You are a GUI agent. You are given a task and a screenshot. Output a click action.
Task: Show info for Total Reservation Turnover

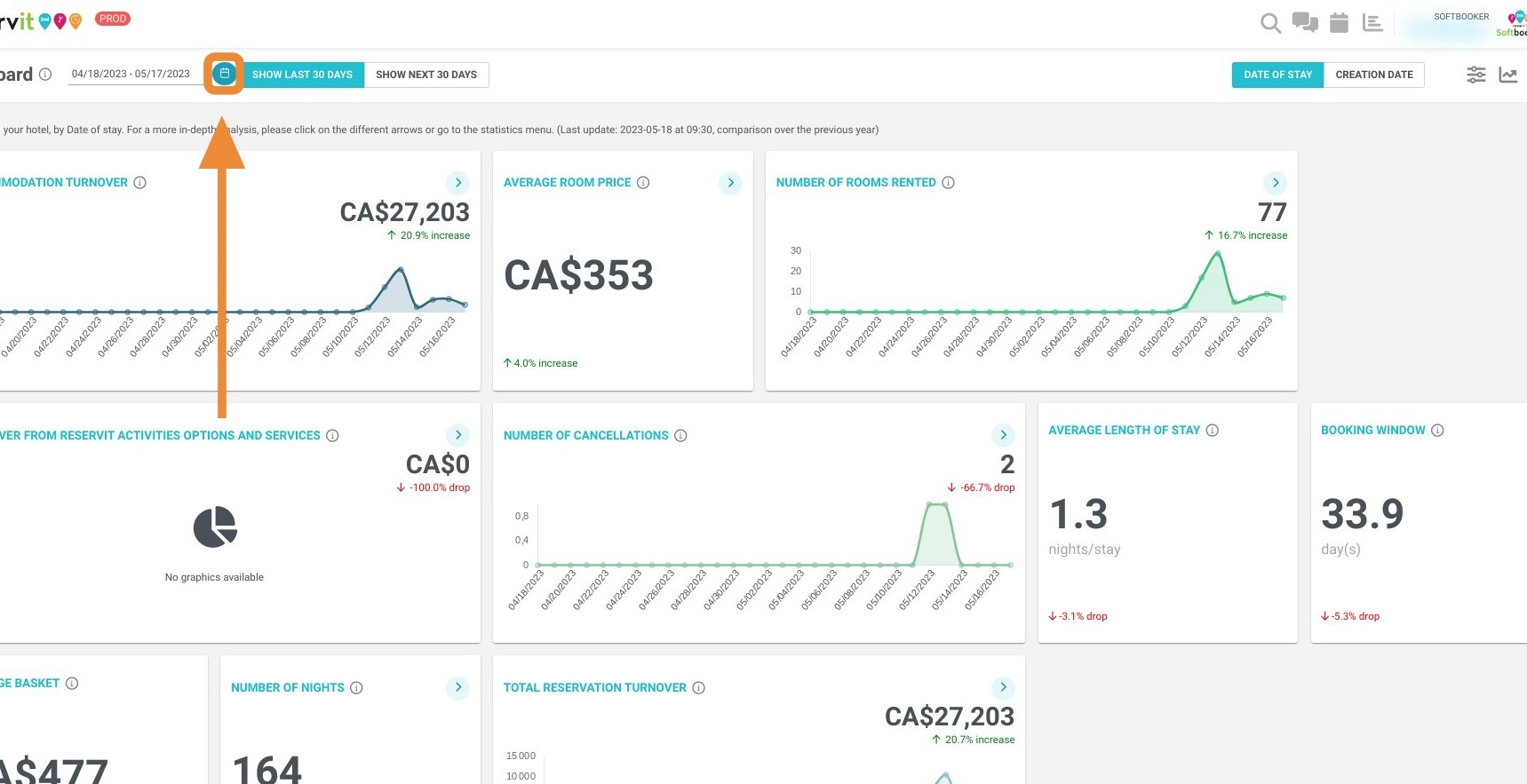tap(698, 687)
